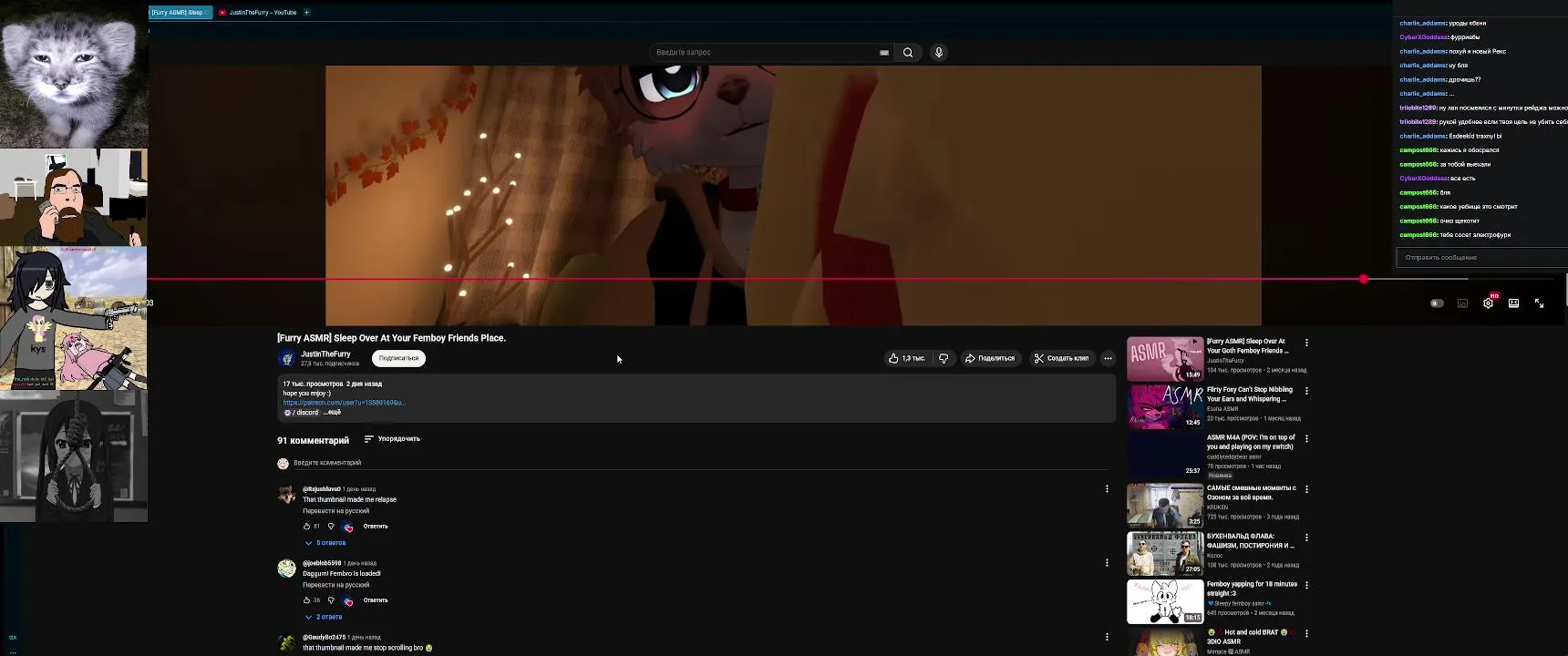Screen dimensions: 1568x656
Task: Like the comment by @joeblob5998
Action: click(307, 600)
